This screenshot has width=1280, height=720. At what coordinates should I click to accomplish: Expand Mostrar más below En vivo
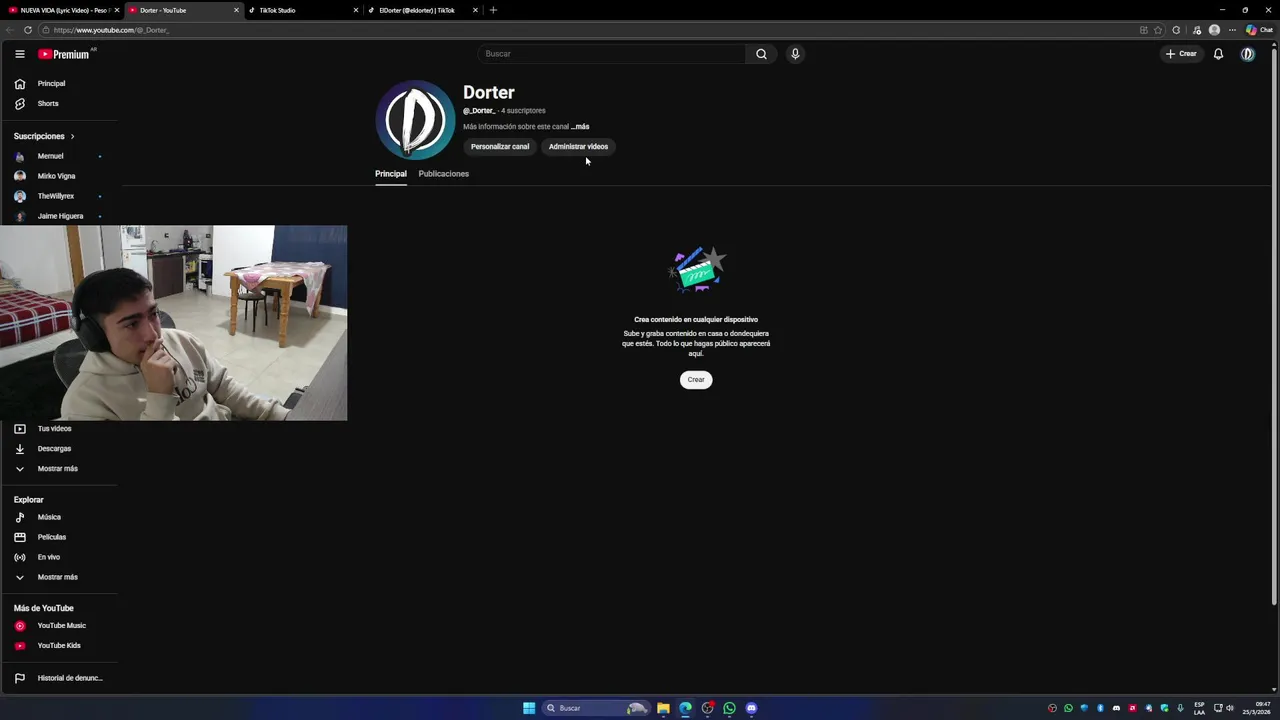click(60, 577)
